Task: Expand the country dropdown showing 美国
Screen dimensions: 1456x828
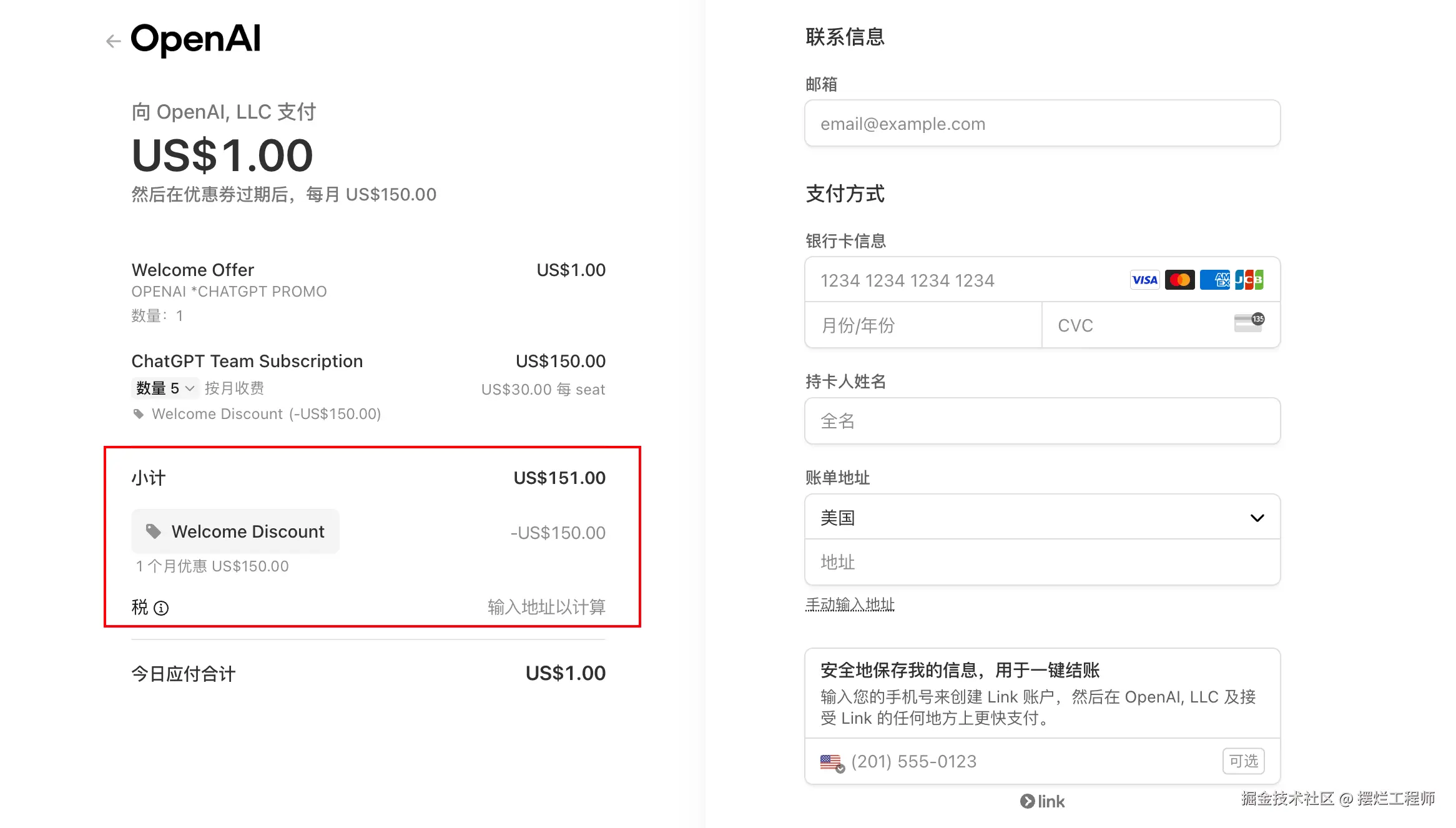Action: click(1042, 518)
